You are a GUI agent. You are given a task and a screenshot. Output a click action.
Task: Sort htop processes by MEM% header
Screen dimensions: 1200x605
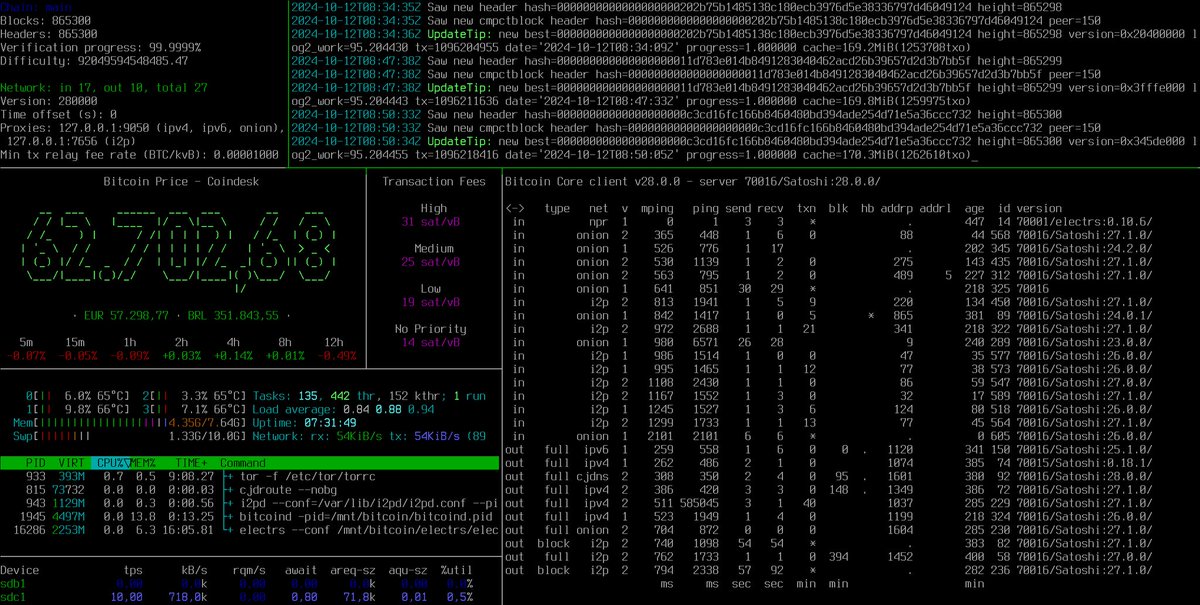(x=144, y=463)
